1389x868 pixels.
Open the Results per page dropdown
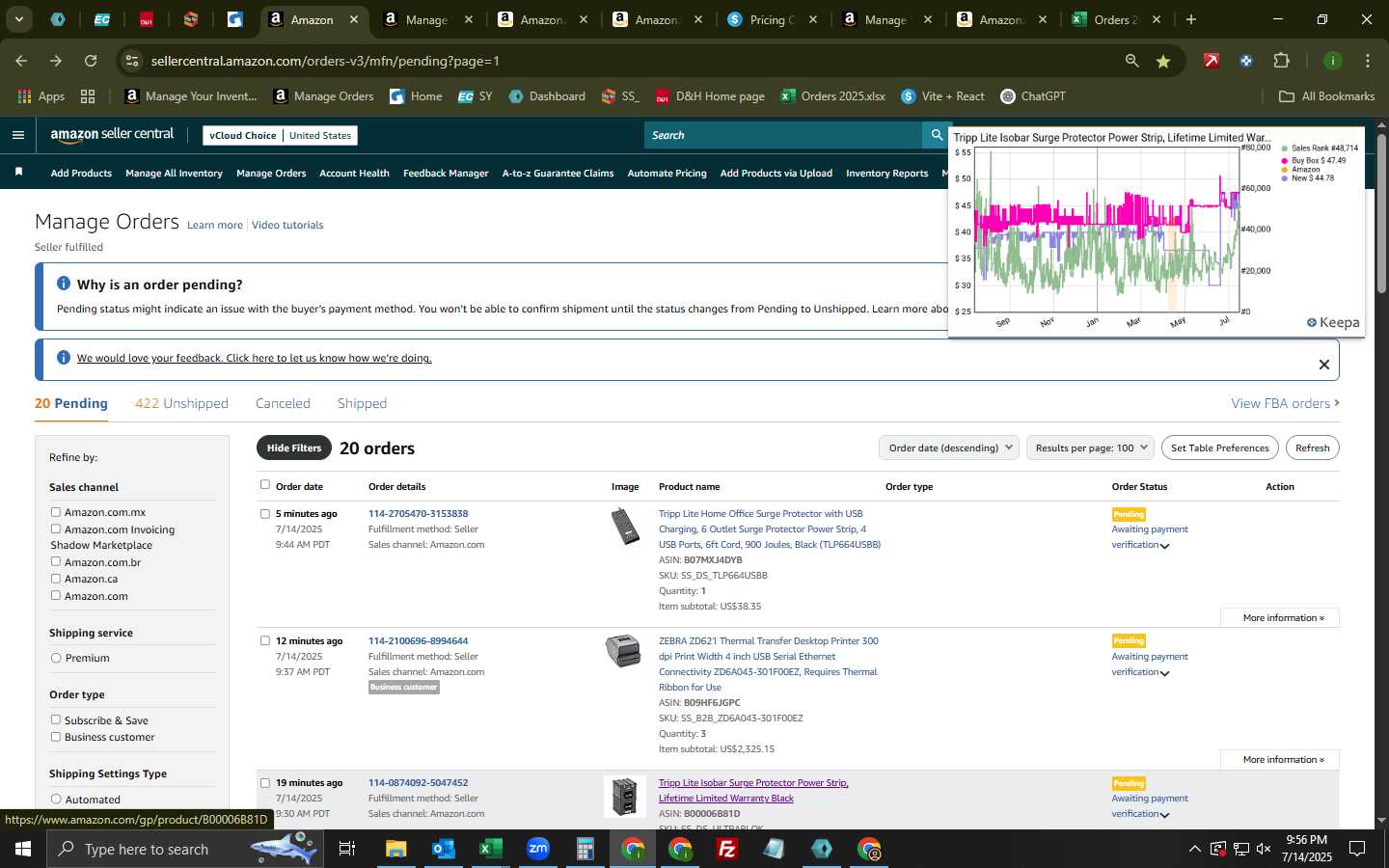(1090, 448)
